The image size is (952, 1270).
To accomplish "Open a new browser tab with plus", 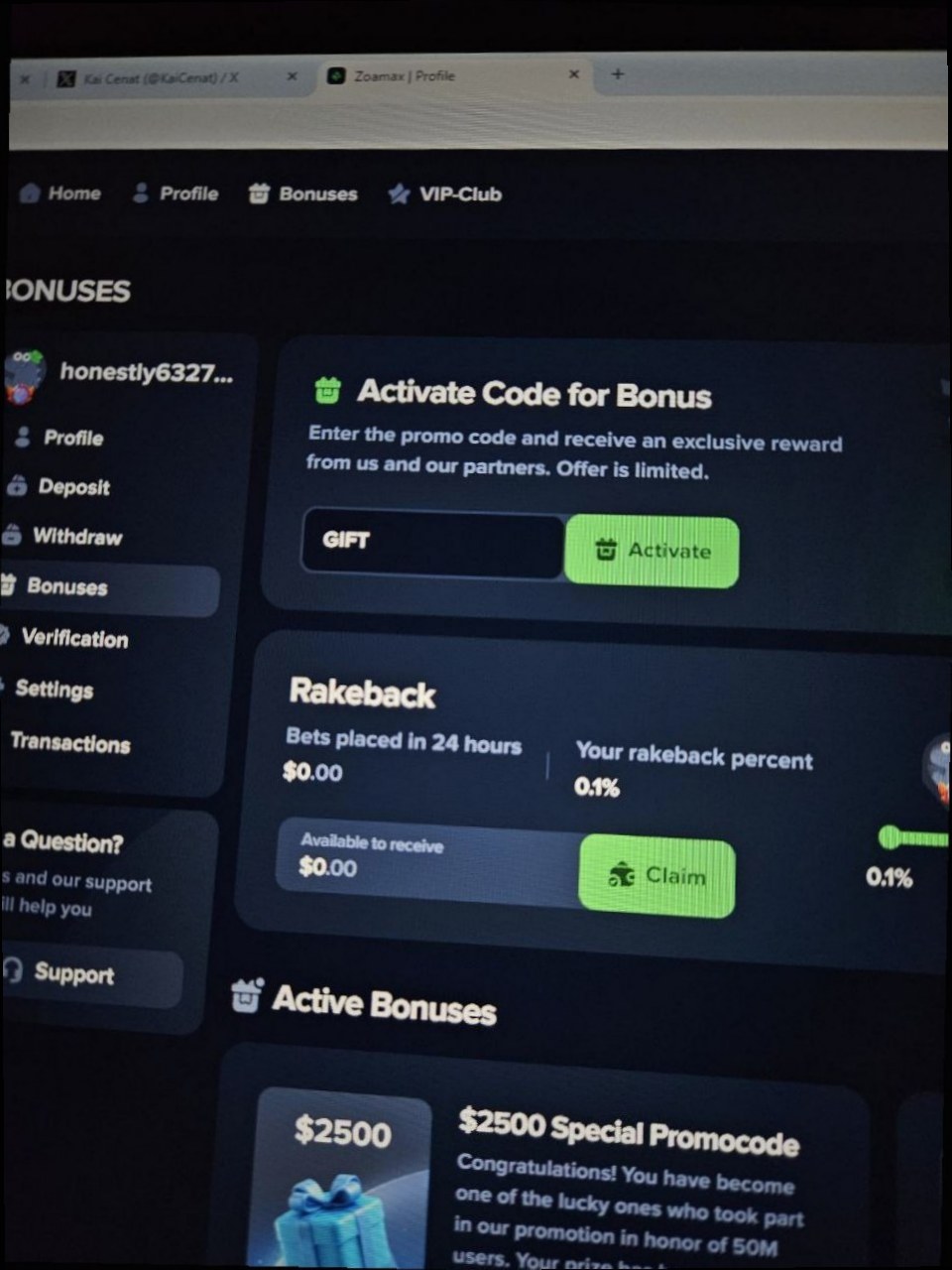I will click(618, 74).
